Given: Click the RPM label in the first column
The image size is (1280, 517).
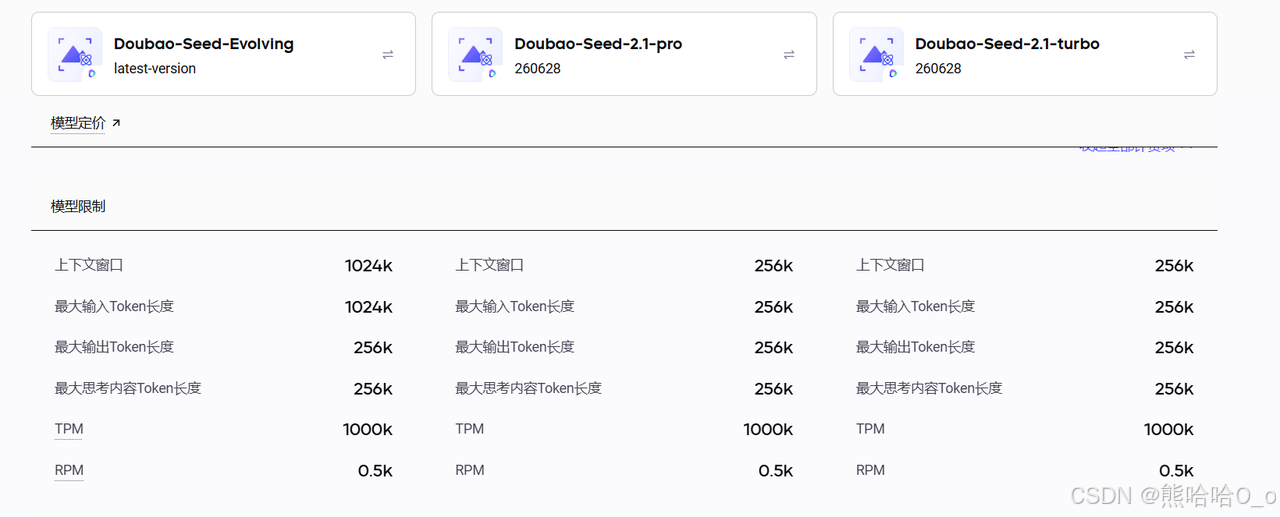Looking at the screenshot, I should pyautogui.click(x=69, y=470).
